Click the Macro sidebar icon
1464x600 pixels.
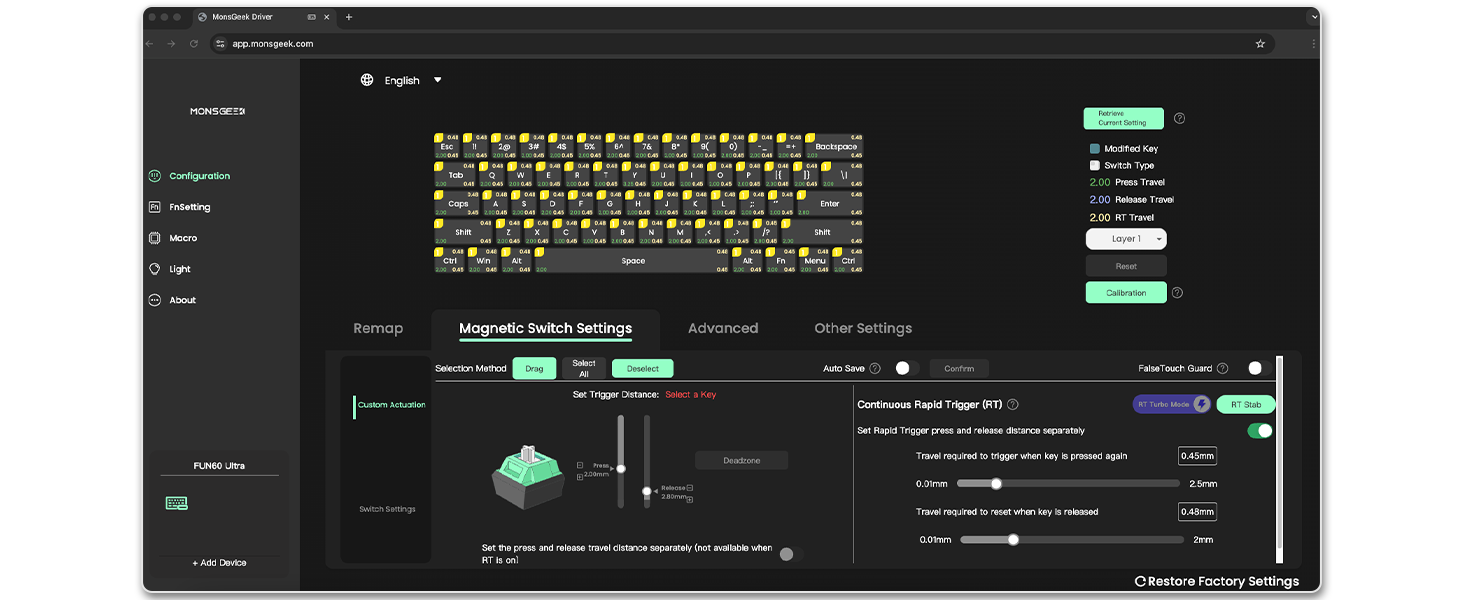(x=155, y=238)
